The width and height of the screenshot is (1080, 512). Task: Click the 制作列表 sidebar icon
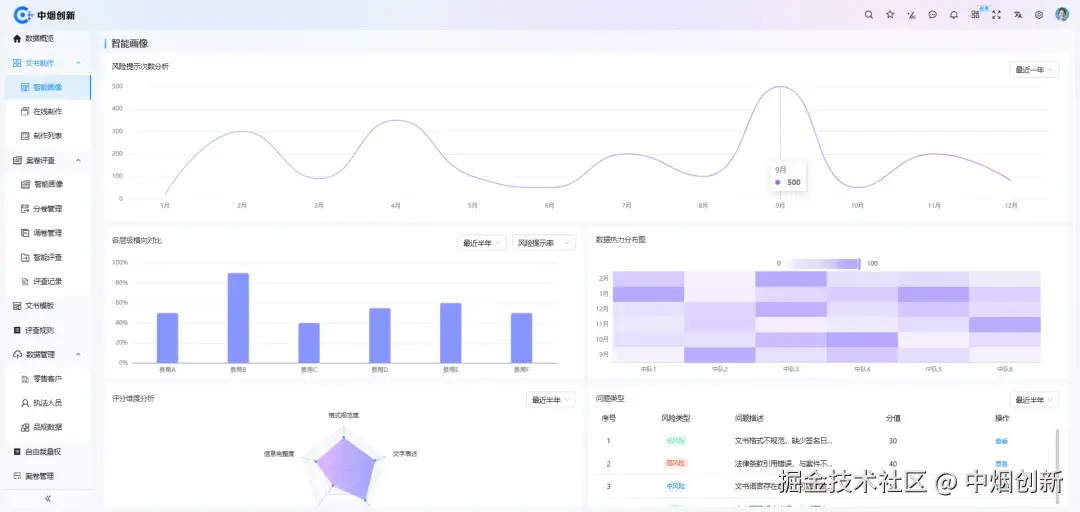tap(25, 136)
